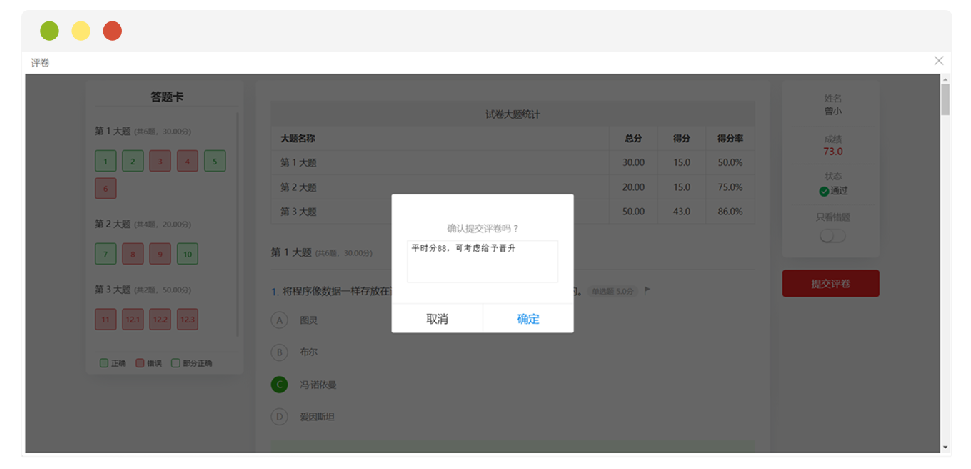The height and width of the screenshot is (469, 971).
Task: Open question 8 from answer card
Action: (x=133, y=254)
